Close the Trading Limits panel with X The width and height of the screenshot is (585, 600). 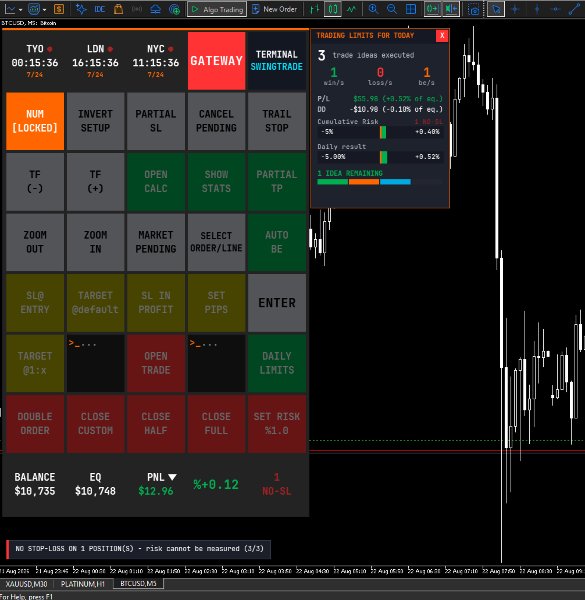pos(442,36)
